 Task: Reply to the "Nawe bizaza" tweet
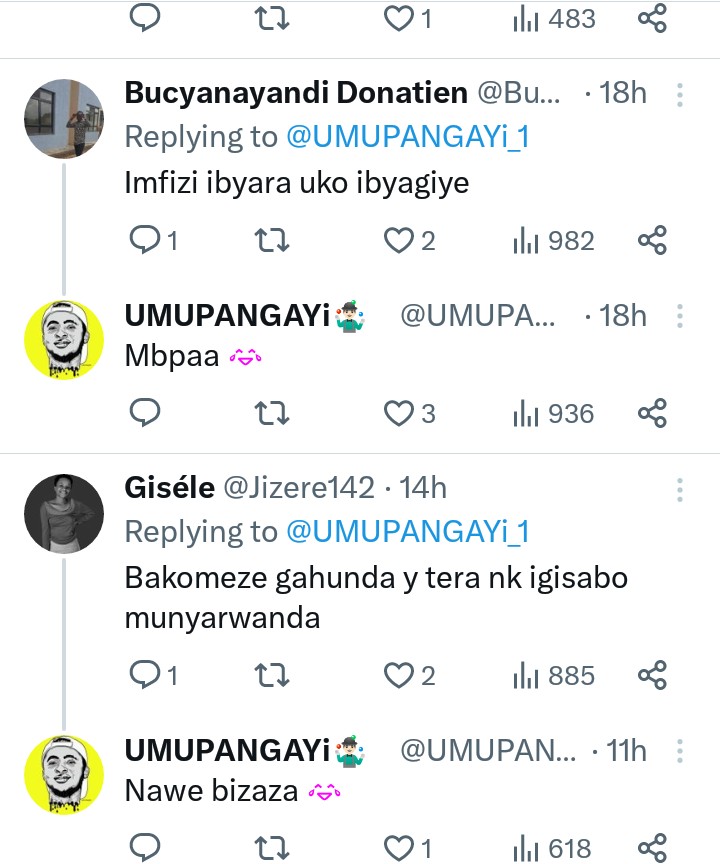pos(146,849)
